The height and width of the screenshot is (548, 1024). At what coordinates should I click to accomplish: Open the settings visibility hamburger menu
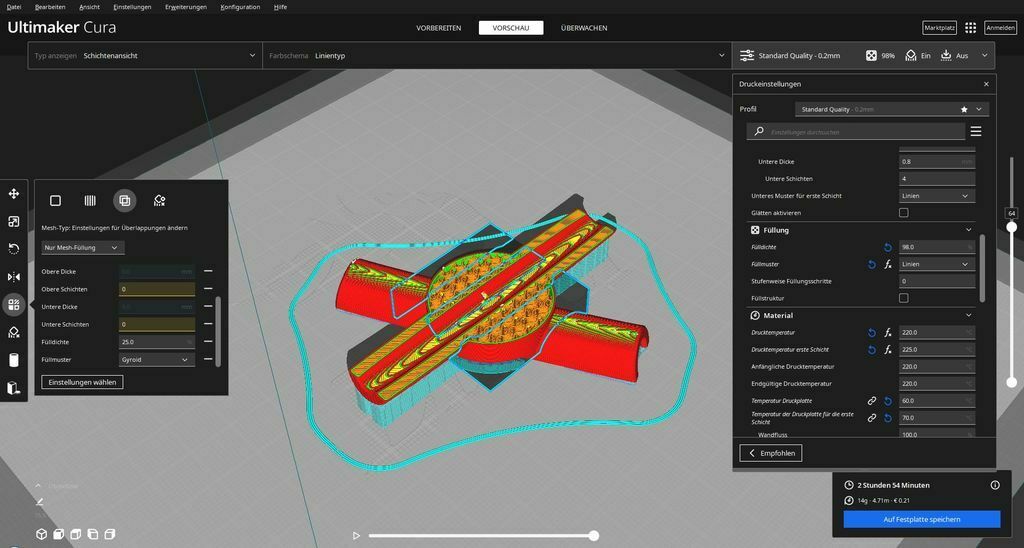976,131
